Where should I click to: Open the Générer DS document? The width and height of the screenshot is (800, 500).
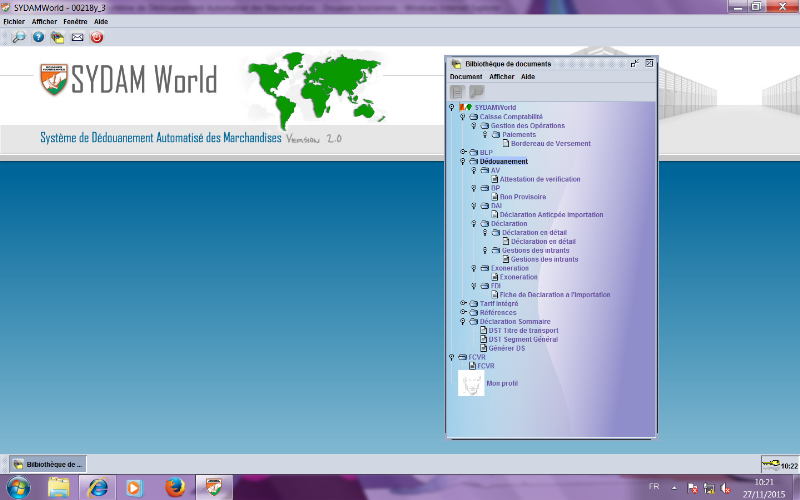point(507,348)
